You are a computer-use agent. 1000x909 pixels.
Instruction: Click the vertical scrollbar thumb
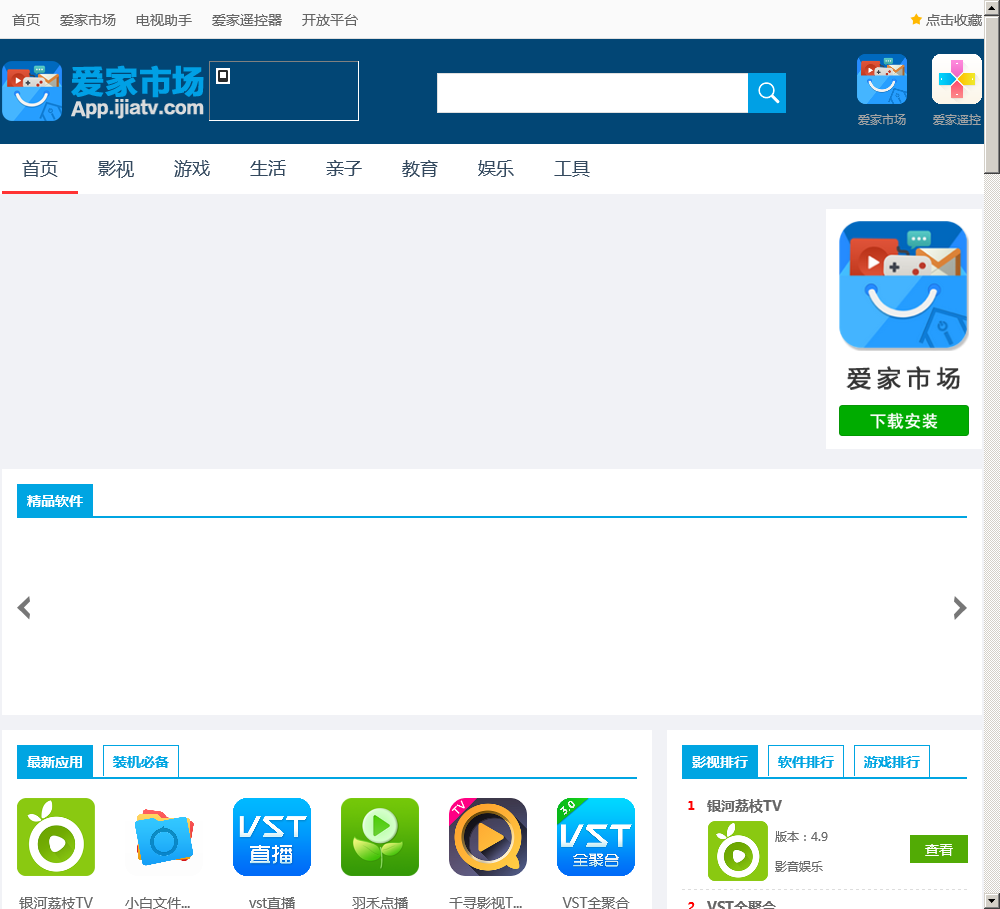[x=992, y=94]
